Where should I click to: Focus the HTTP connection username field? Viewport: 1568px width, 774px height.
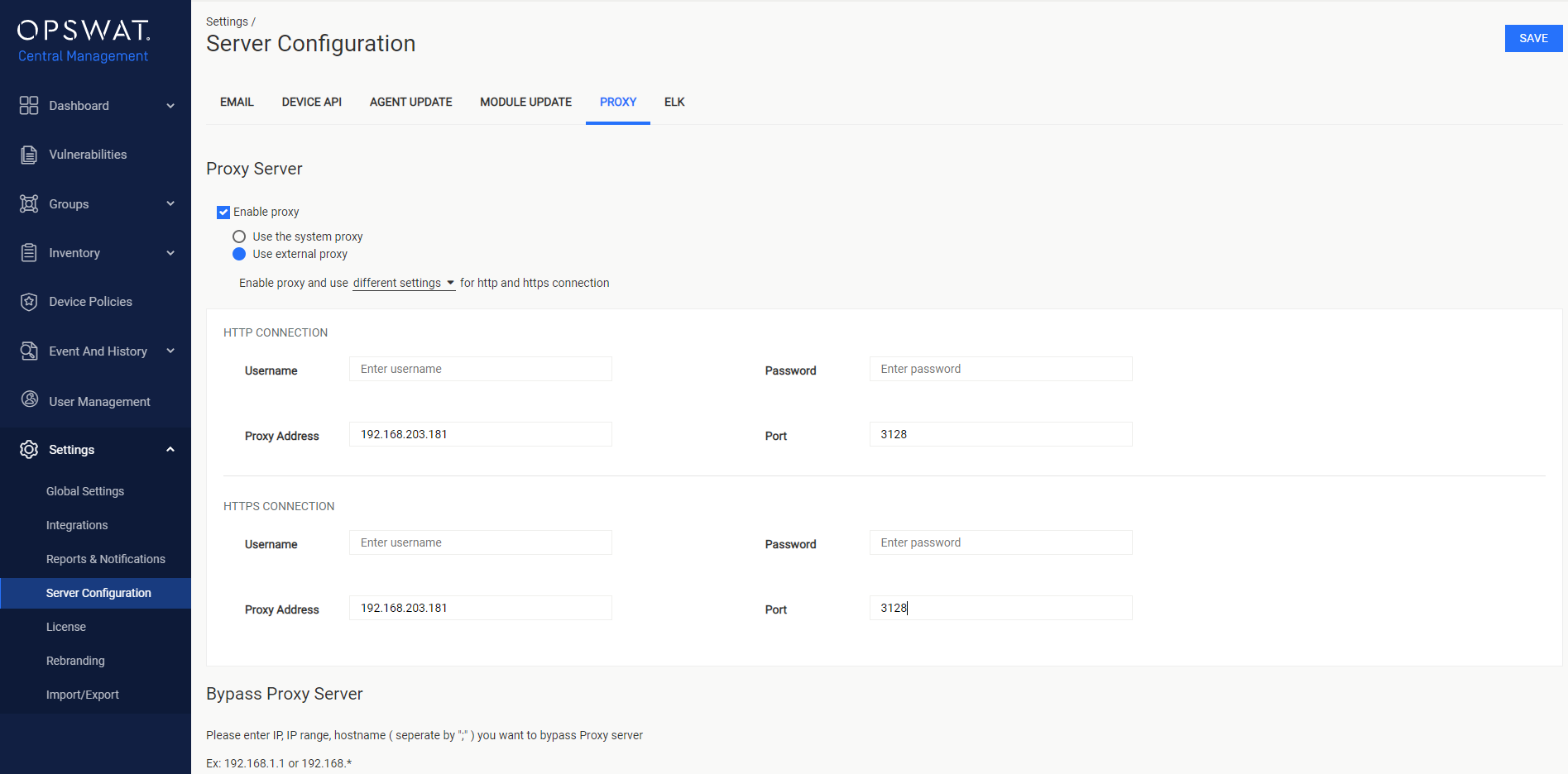pyautogui.click(x=480, y=368)
